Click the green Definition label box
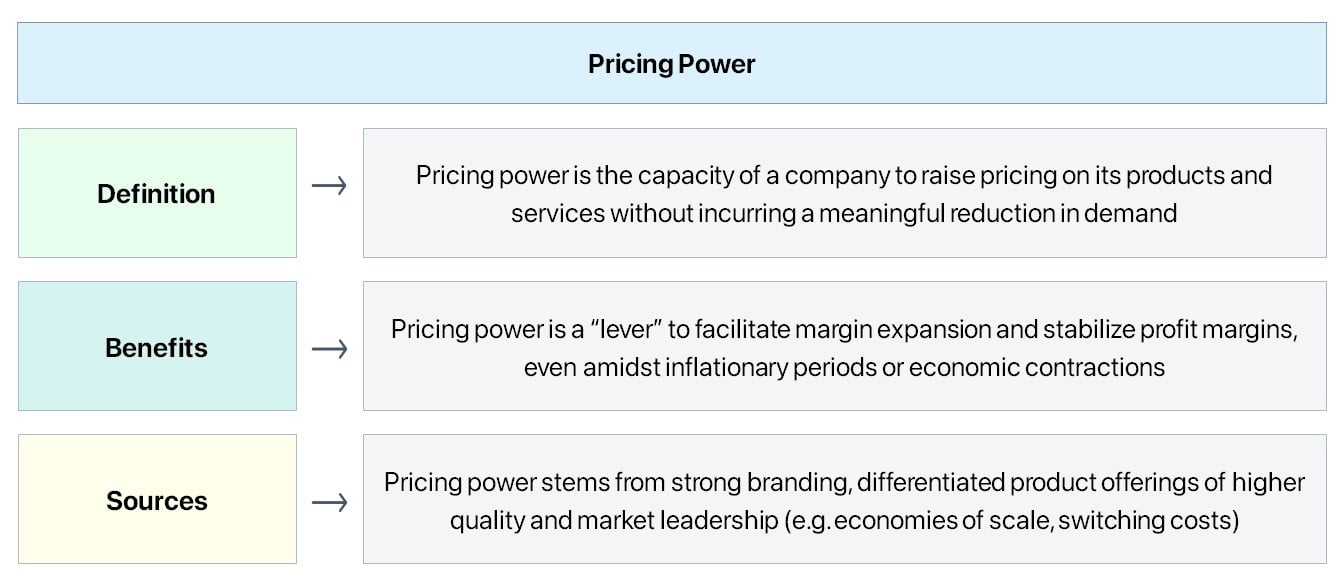This screenshot has height=585, width=1344. (157, 193)
